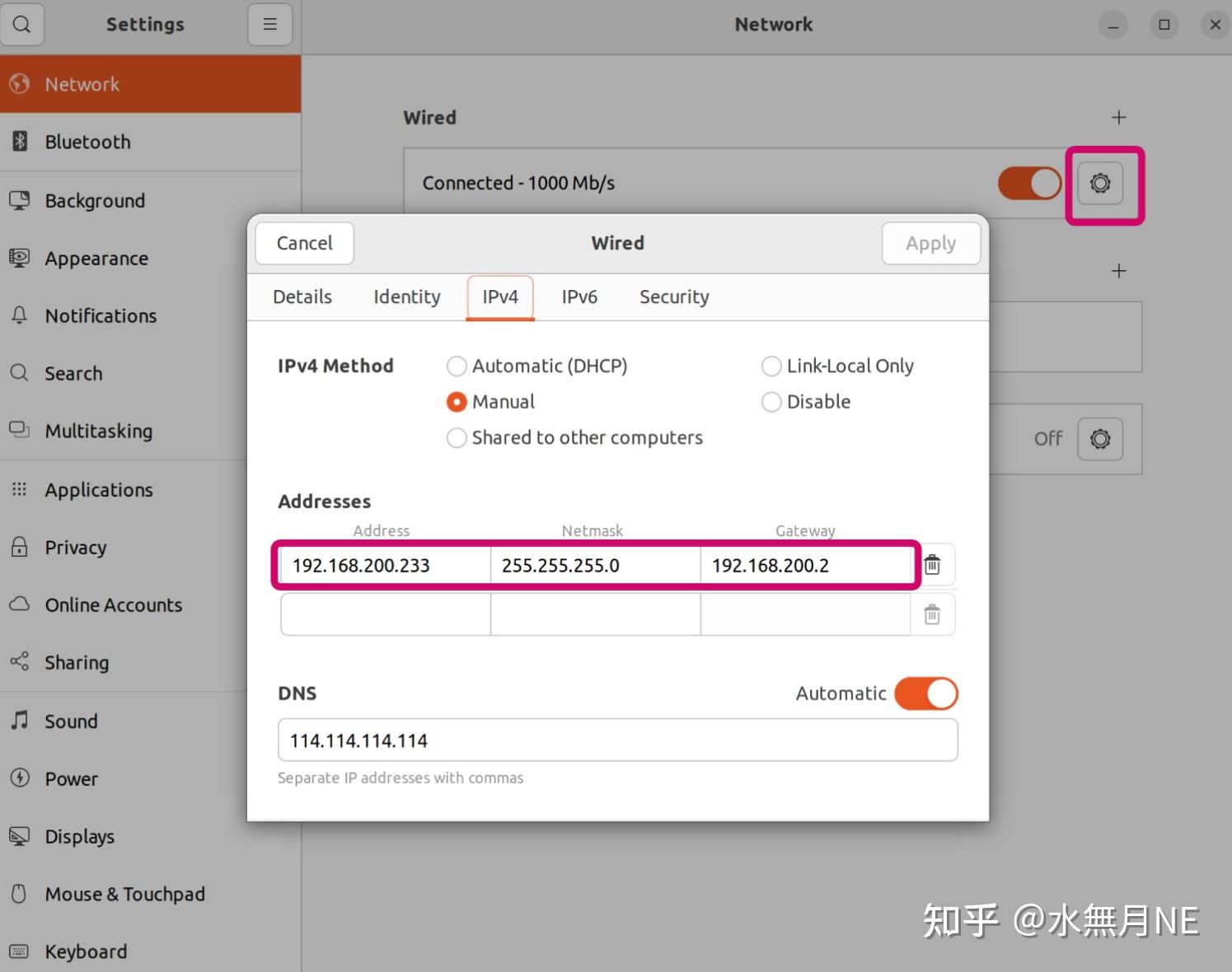Add a new wired profile with the plus icon
The image size is (1232, 972).
click(x=1118, y=117)
